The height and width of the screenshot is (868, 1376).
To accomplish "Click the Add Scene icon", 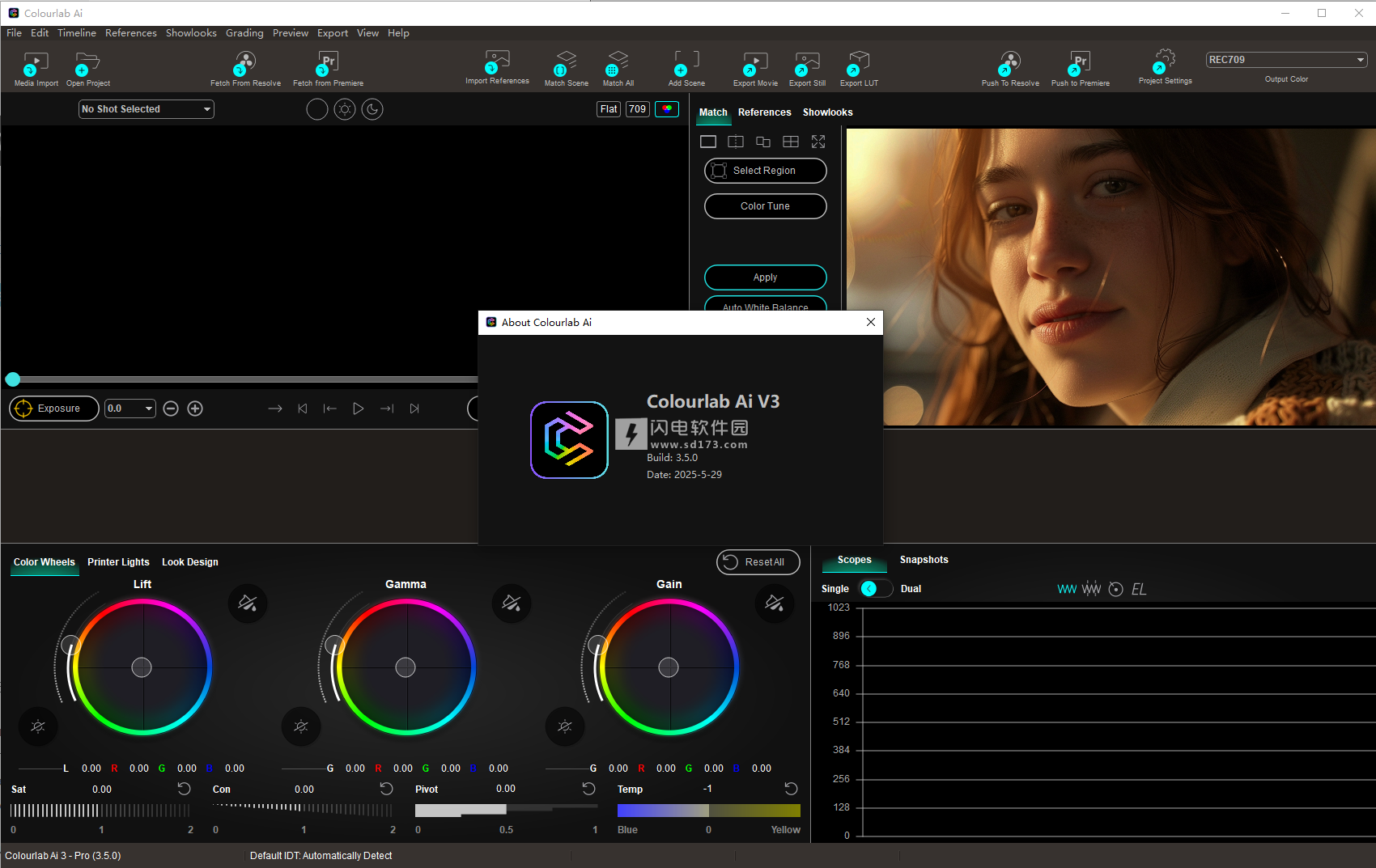I will 686,63.
